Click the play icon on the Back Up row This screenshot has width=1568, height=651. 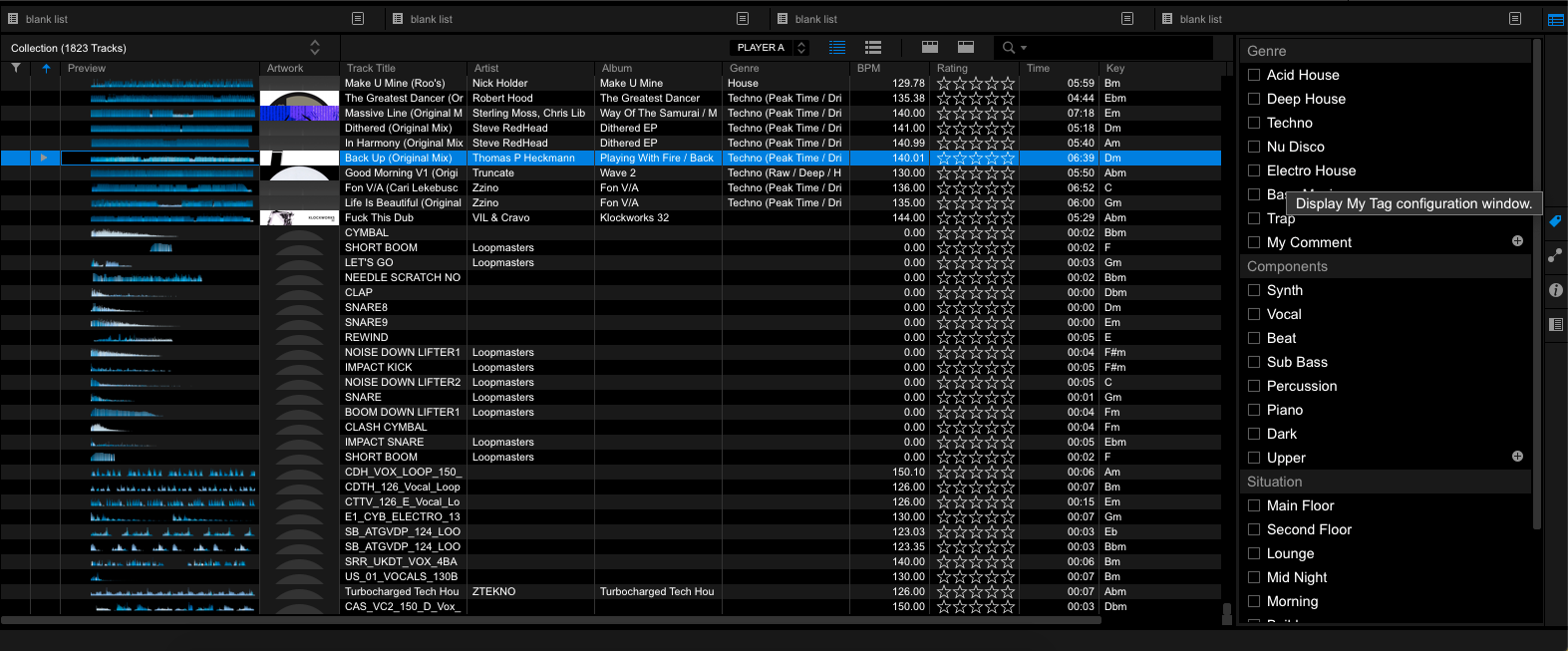[x=44, y=158]
